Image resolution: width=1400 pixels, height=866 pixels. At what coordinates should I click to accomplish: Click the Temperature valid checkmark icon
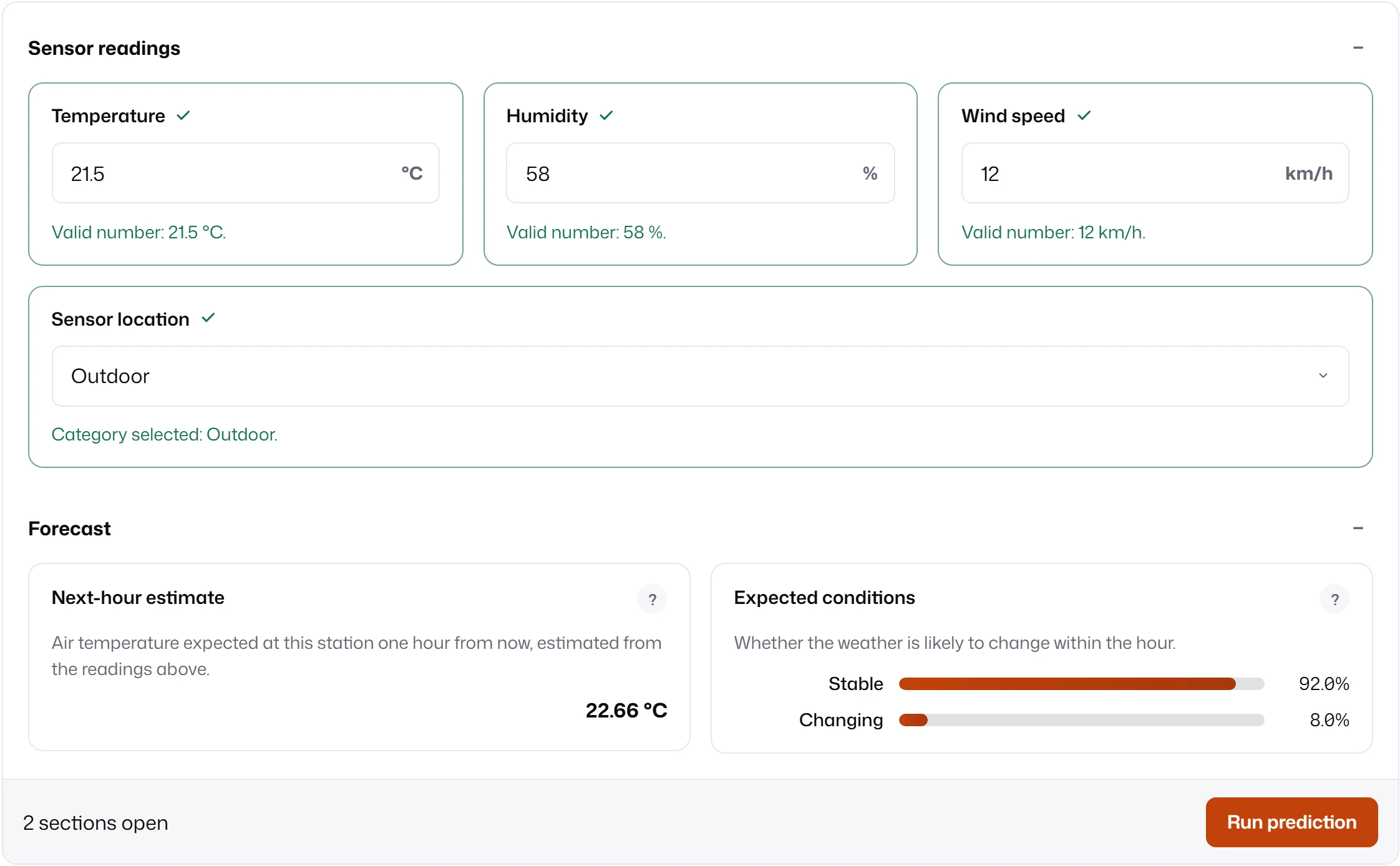click(183, 115)
